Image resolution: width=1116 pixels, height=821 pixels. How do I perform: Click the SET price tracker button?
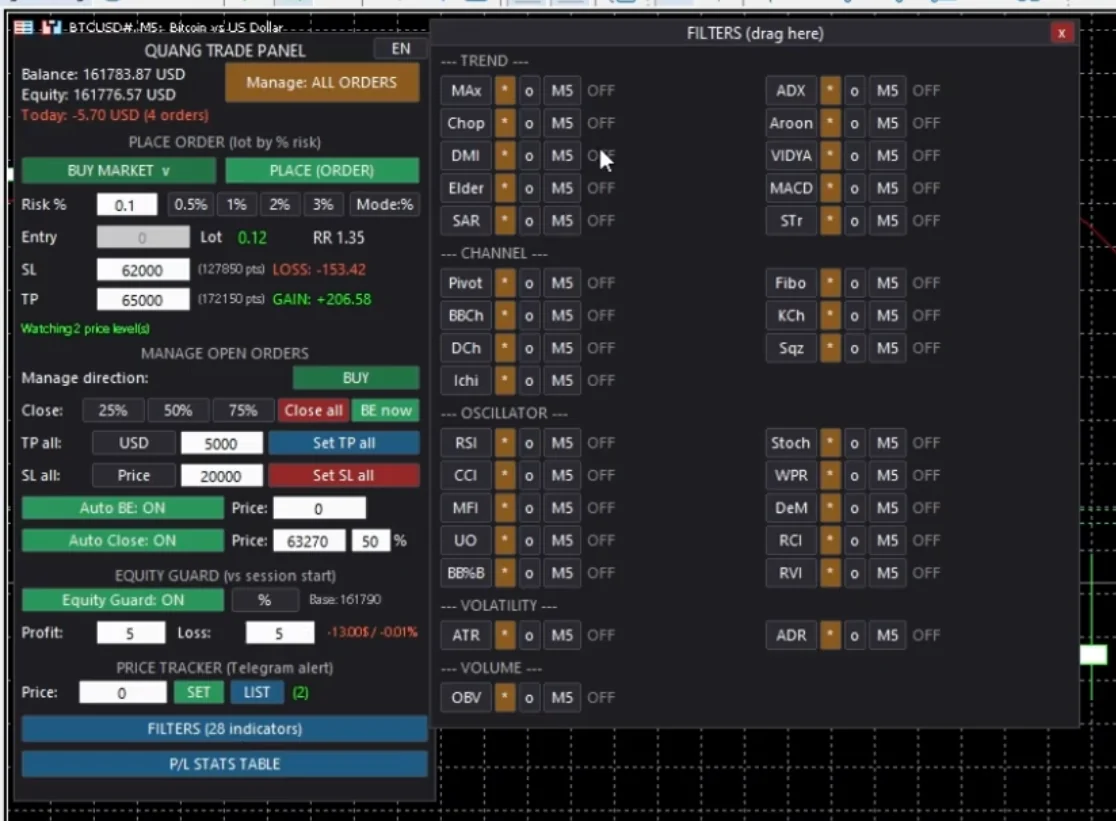[x=199, y=693]
